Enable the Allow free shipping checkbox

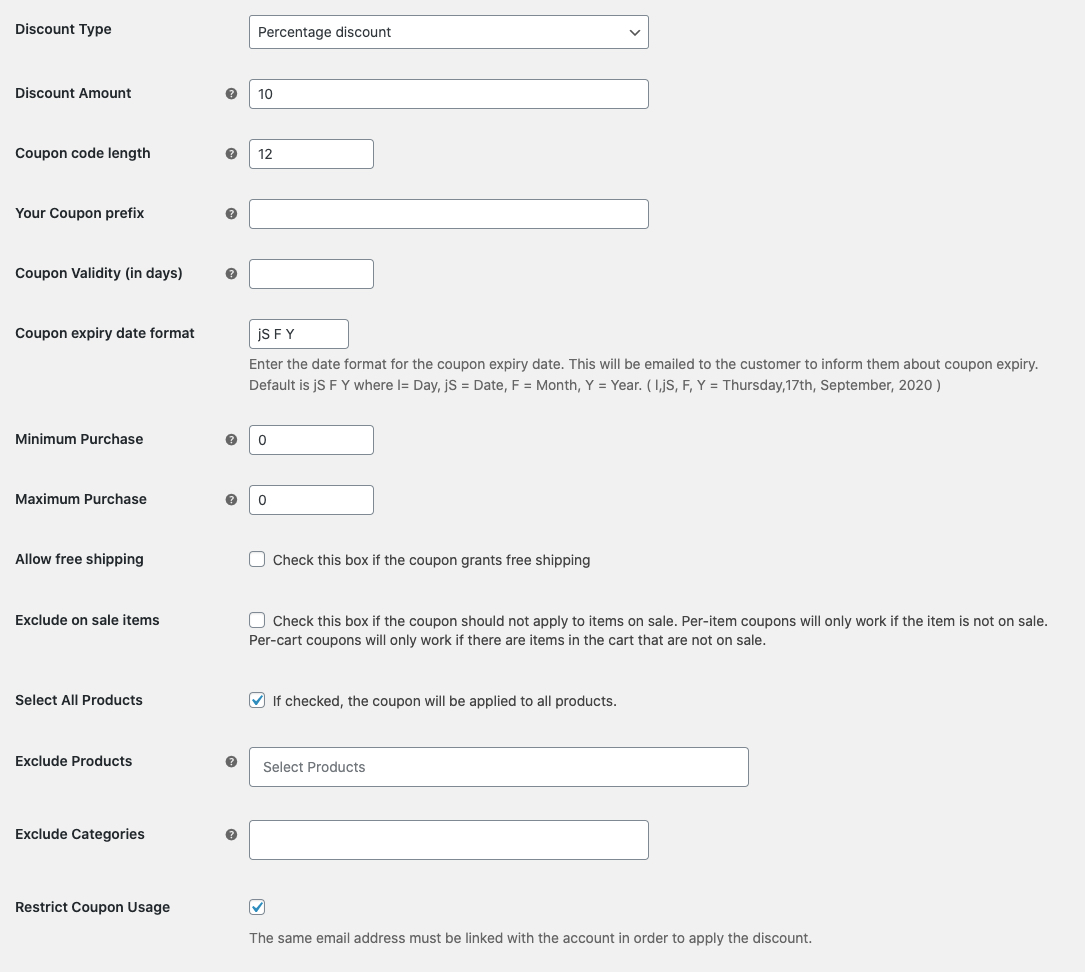tap(257, 559)
